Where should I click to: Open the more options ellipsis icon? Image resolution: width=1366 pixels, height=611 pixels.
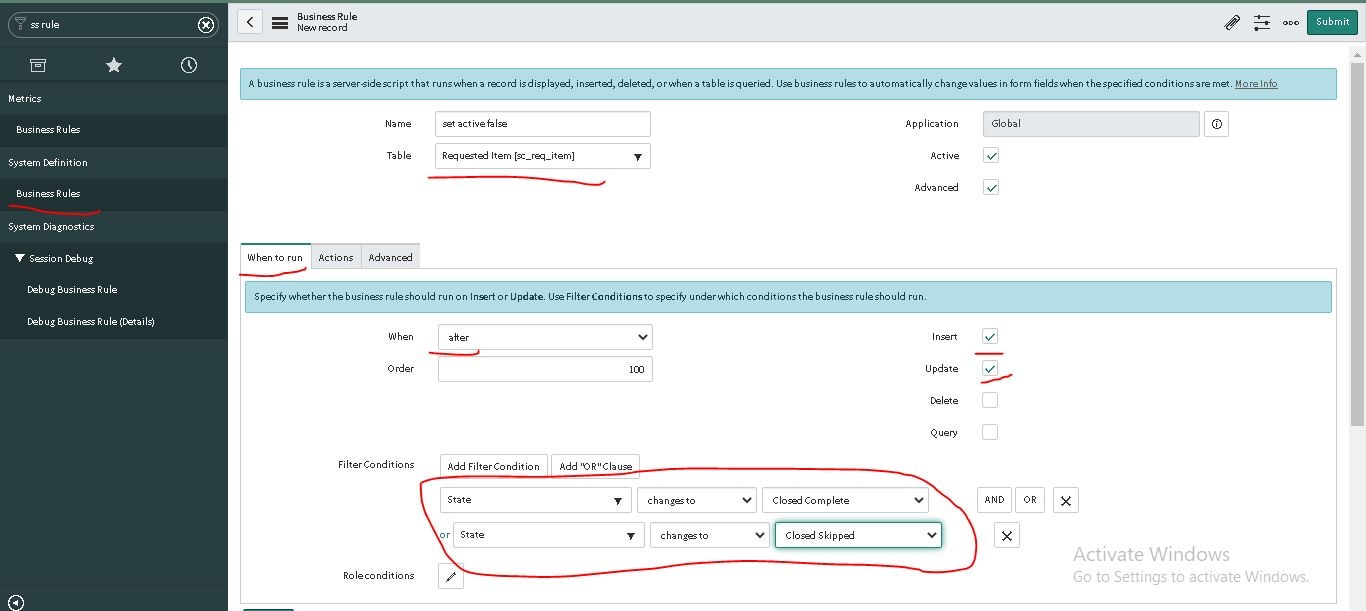[x=1291, y=21]
